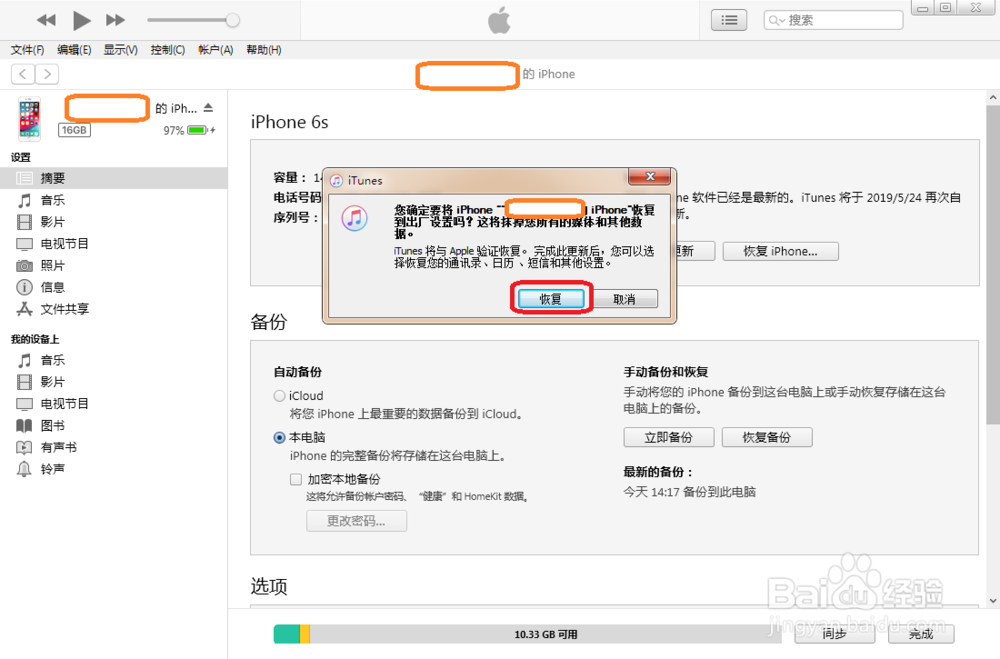Go back with the left arrow
The height and width of the screenshot is (659, 1000).
(23, 74)
